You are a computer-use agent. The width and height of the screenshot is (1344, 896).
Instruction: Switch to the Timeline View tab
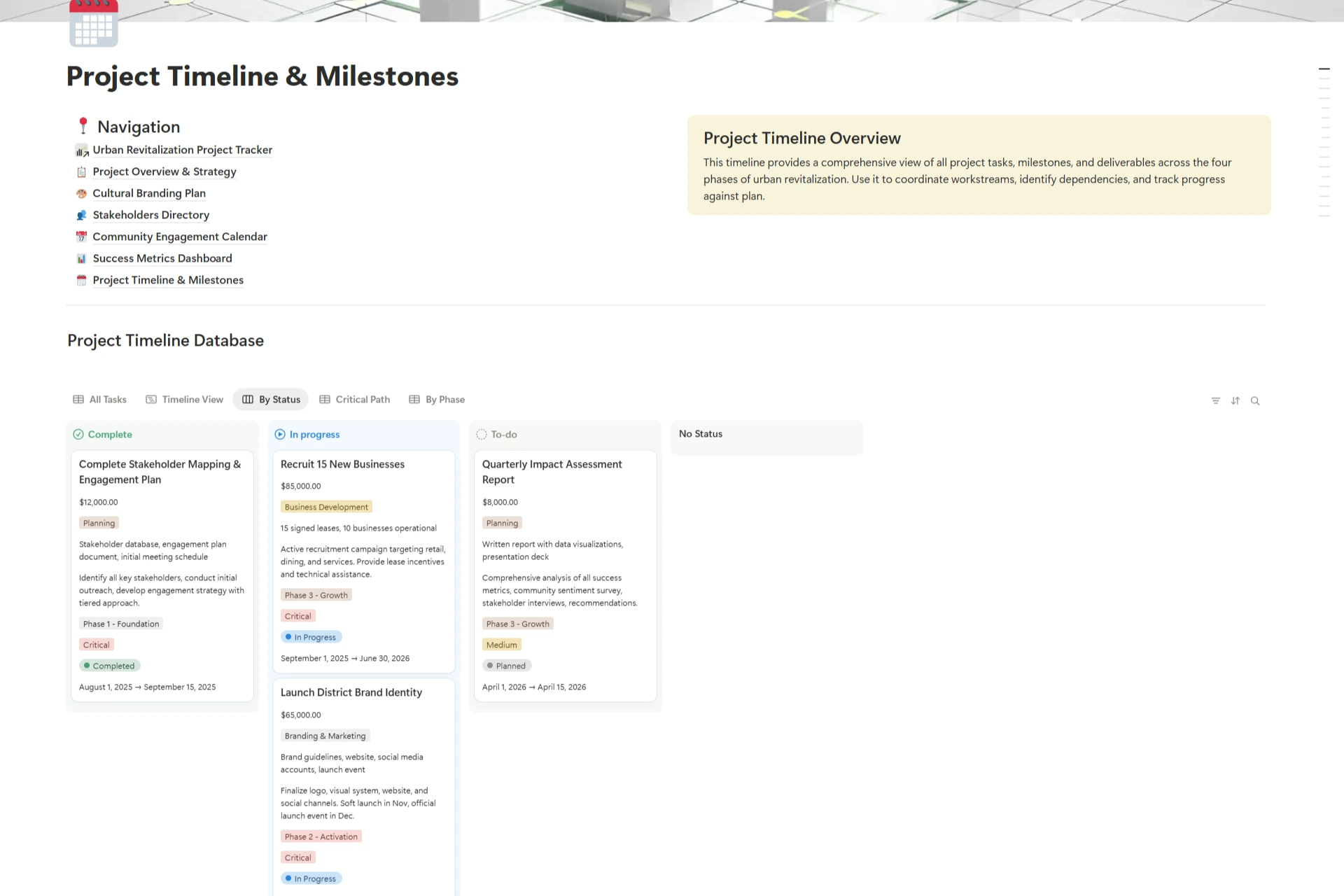(x=184, y=400)
